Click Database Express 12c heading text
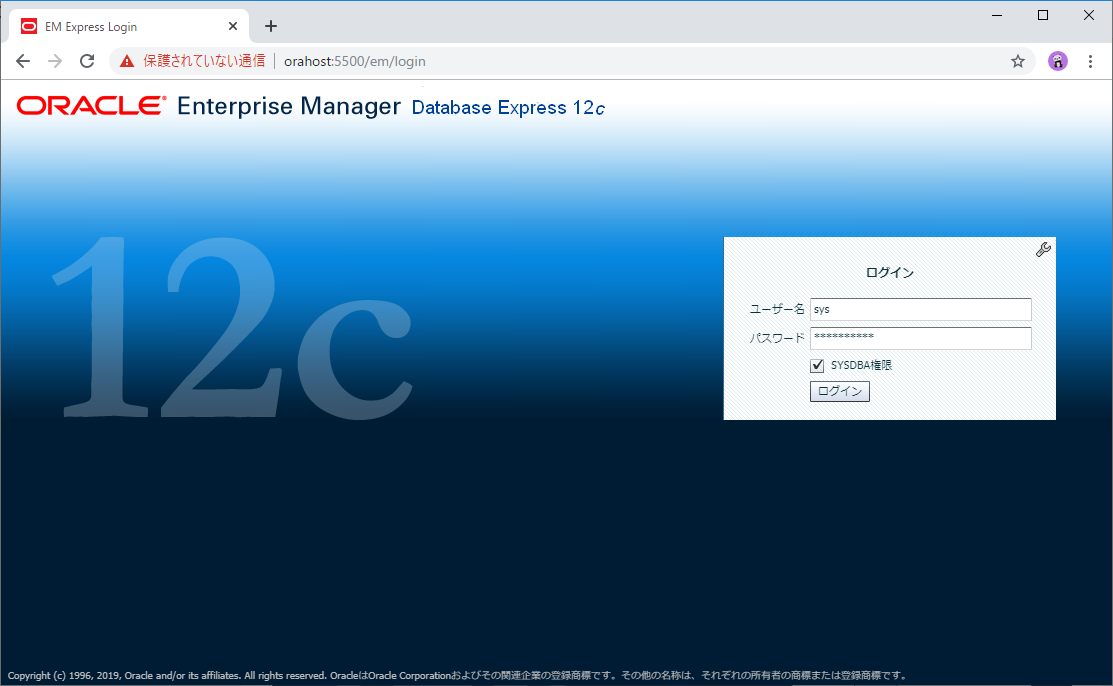 (508, 107)
